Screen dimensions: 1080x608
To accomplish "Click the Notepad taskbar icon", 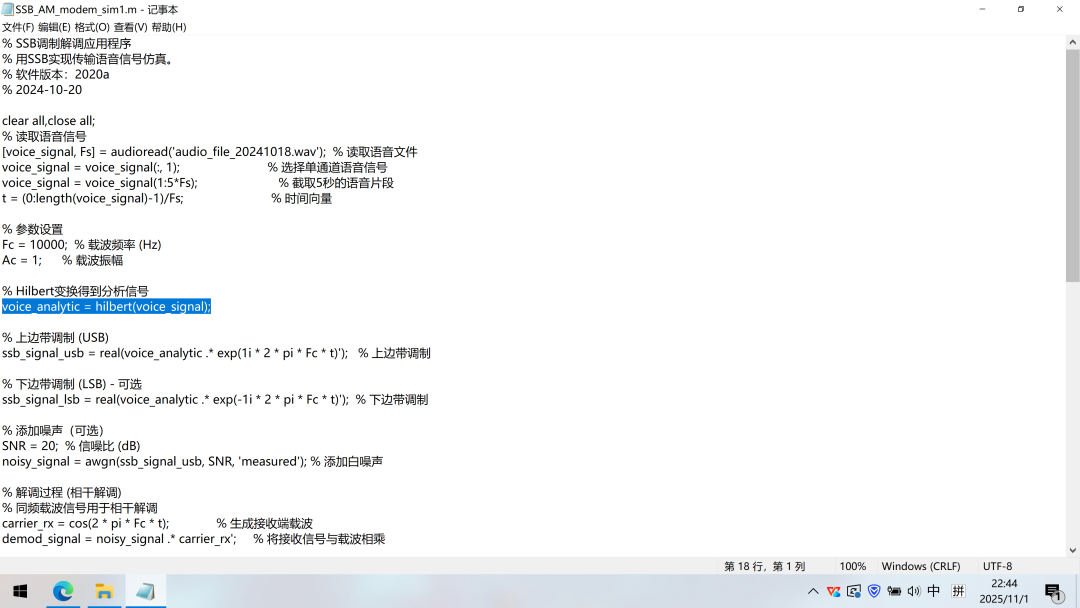I will (145, 591).
